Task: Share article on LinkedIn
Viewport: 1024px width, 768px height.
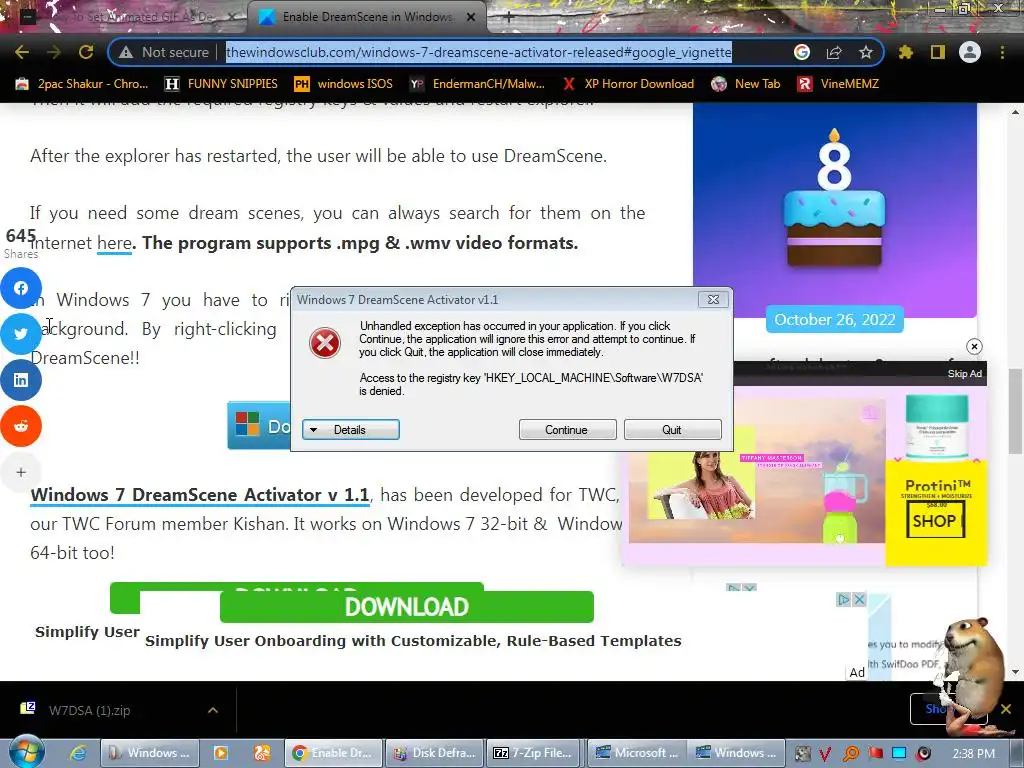Action: [x=21, y=379]
